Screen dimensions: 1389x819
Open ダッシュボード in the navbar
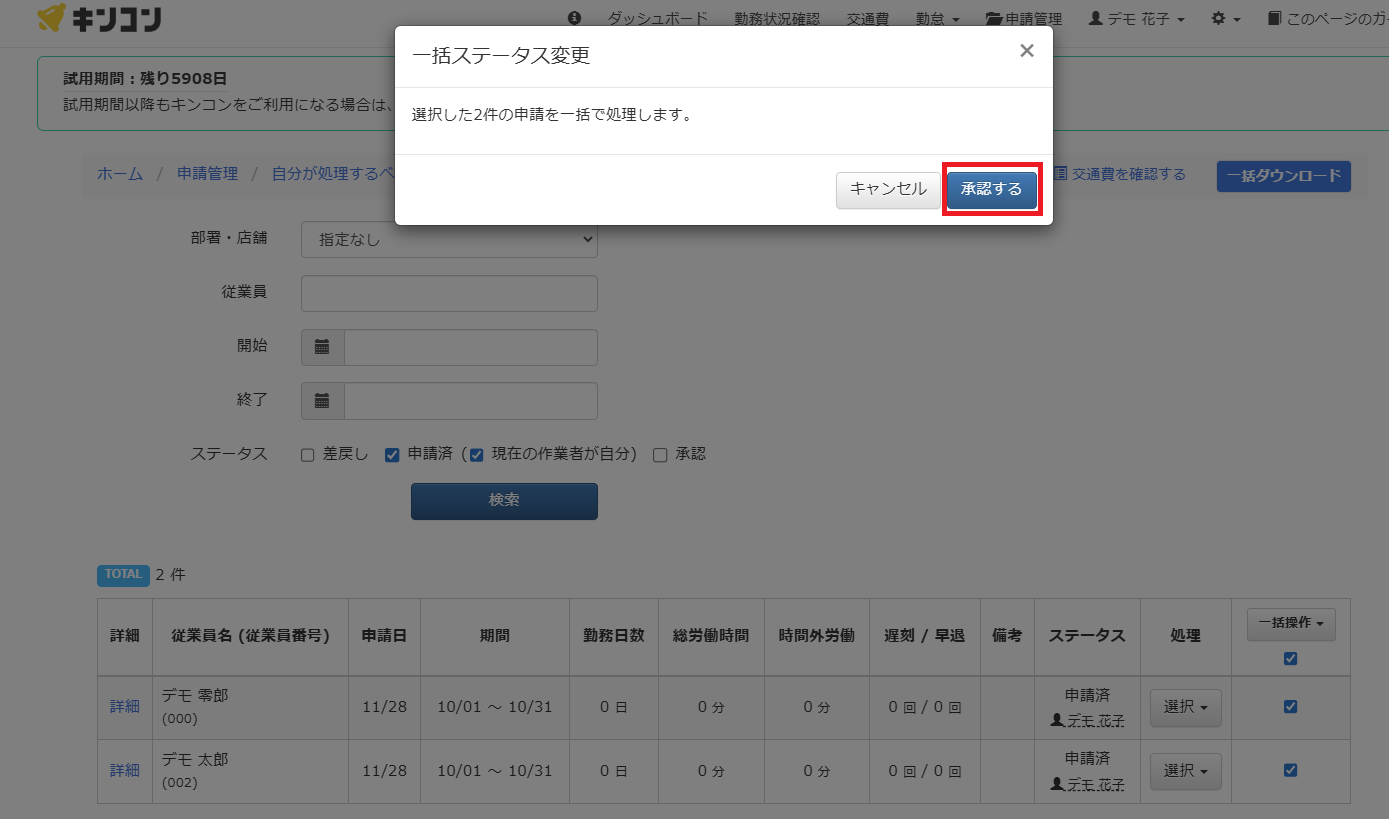pos(658,19)
